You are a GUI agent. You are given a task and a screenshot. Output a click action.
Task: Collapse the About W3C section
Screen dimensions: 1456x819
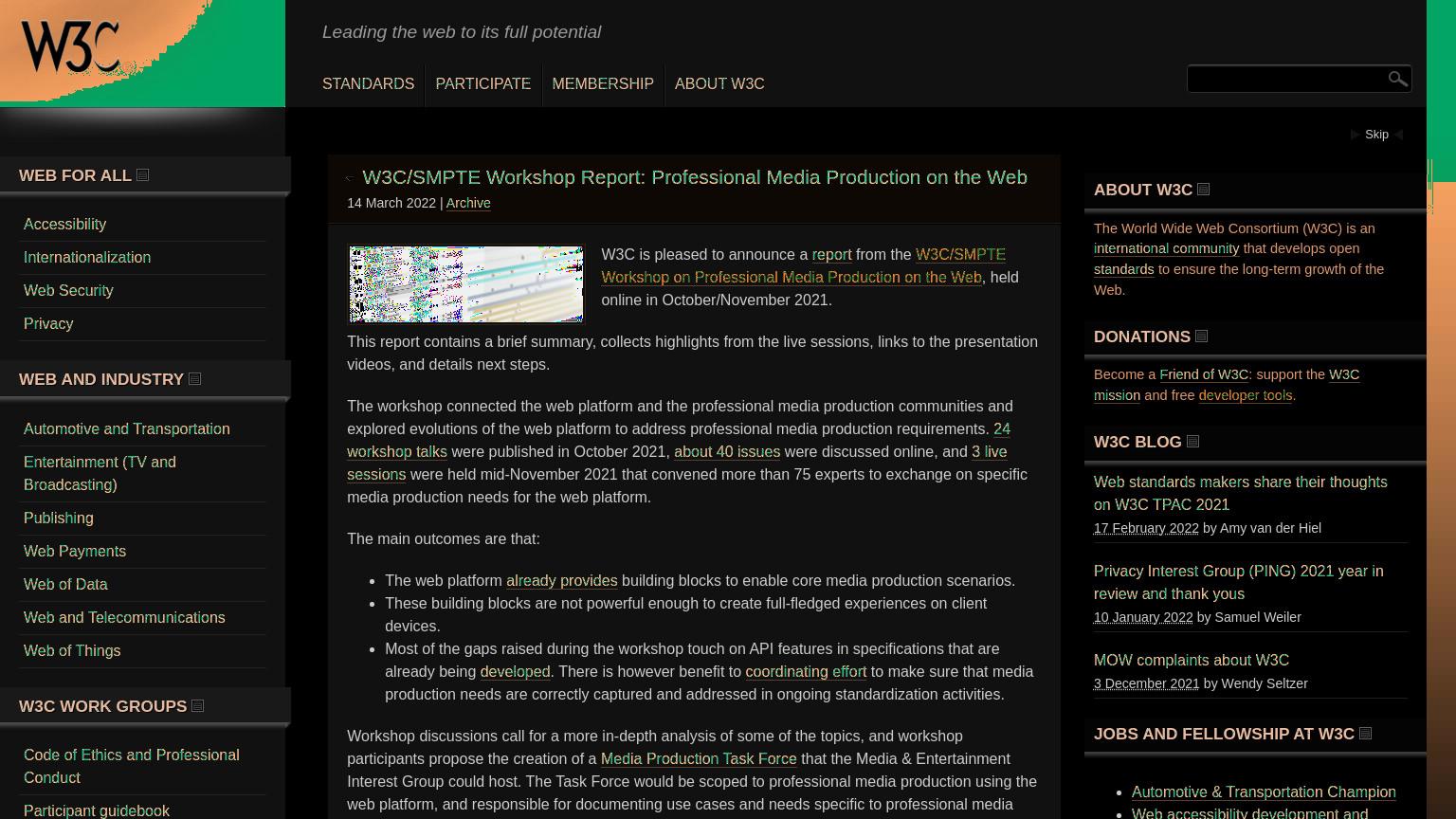(x=1204, y=190)
